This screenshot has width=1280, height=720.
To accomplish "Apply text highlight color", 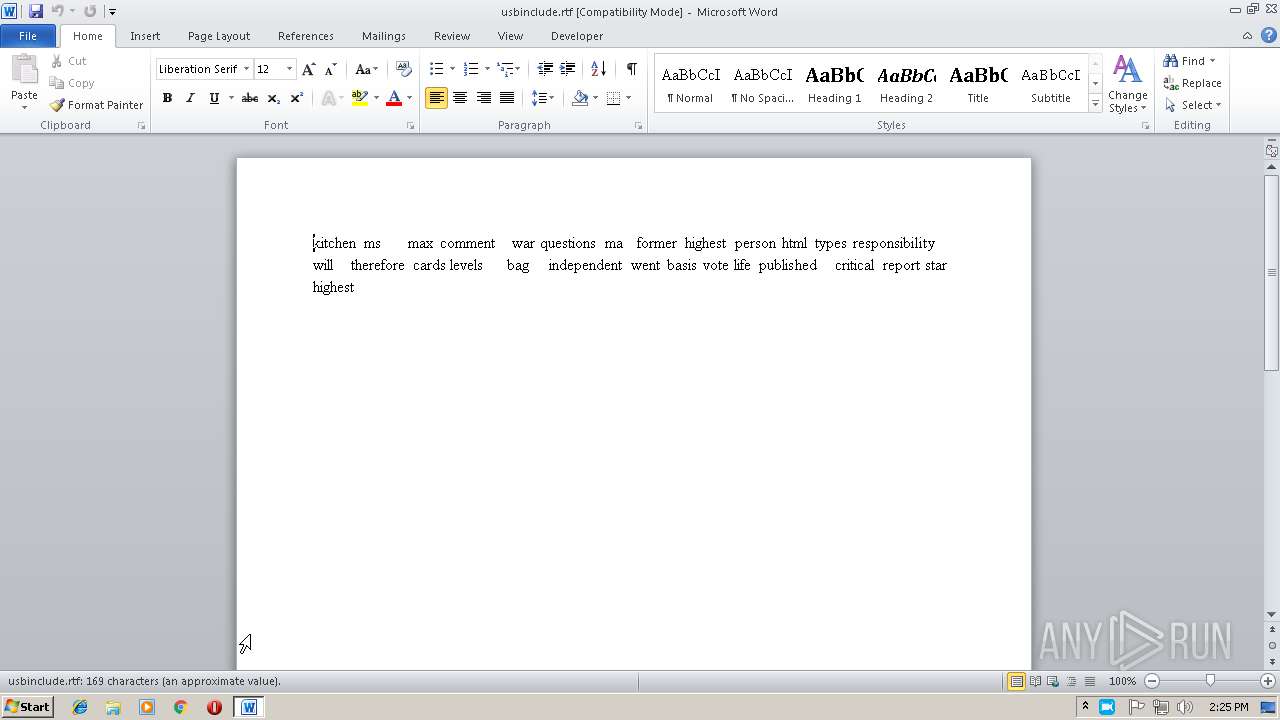I will 360,98.
